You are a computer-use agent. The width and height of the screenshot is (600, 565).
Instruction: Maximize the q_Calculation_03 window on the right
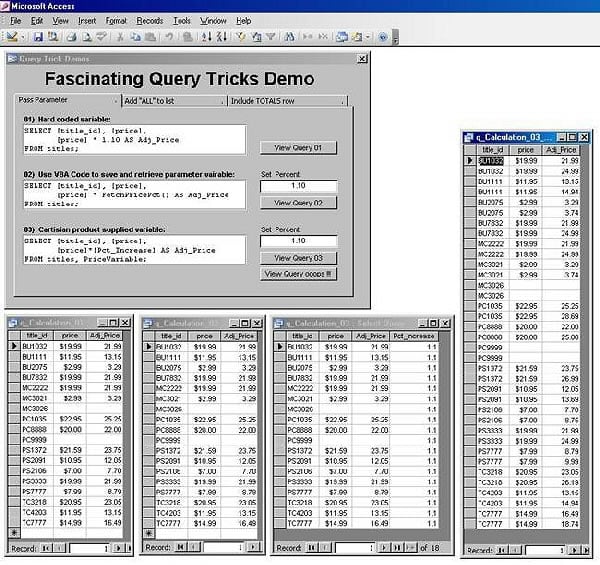click(x=573, y=137)
